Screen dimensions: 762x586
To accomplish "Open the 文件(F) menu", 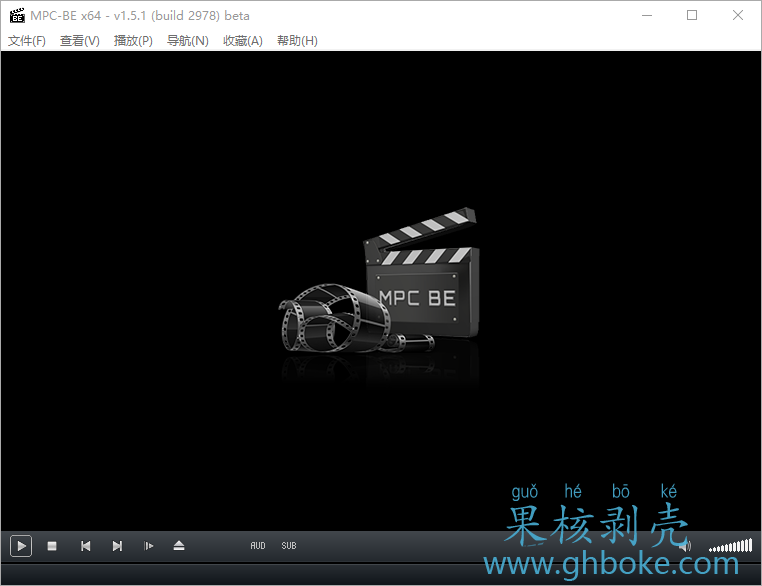I will [27, 41].
